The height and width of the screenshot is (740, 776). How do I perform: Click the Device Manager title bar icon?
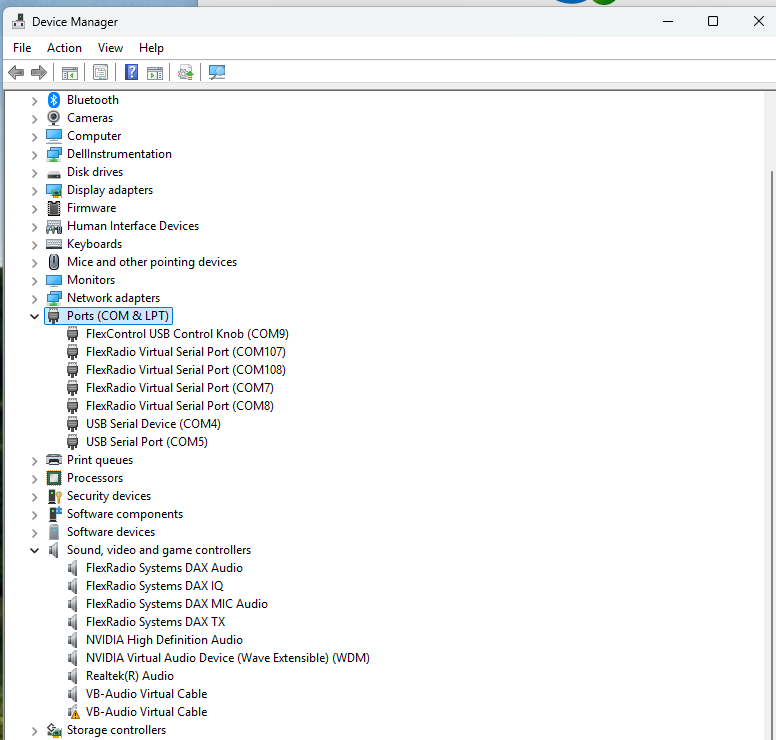(x=19, y=21)
